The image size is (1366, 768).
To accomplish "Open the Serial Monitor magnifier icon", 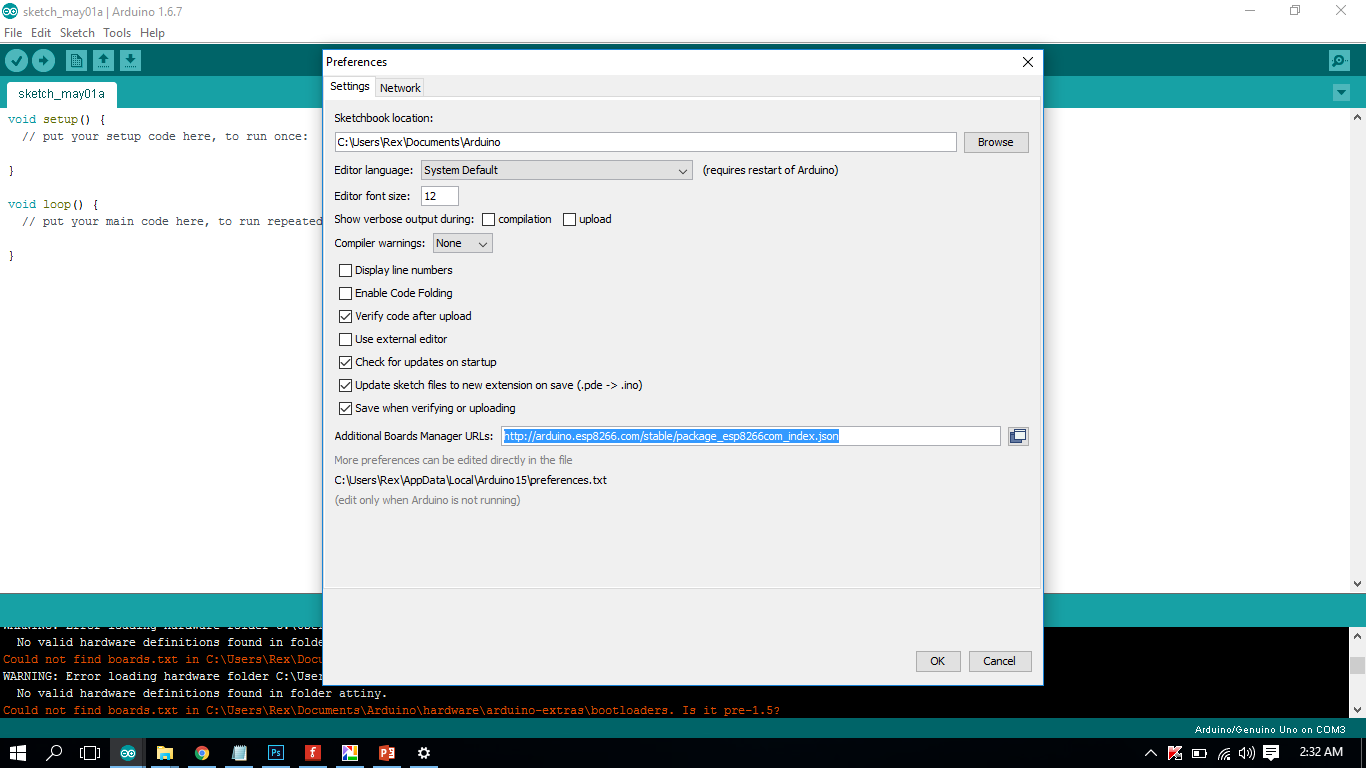I will click(1339, 61).
